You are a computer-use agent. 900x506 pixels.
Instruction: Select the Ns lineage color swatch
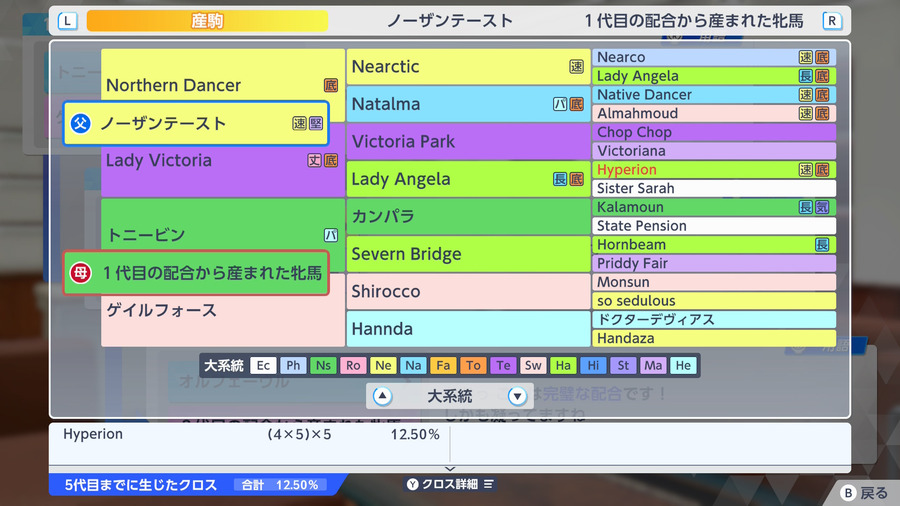click(323, 365)
